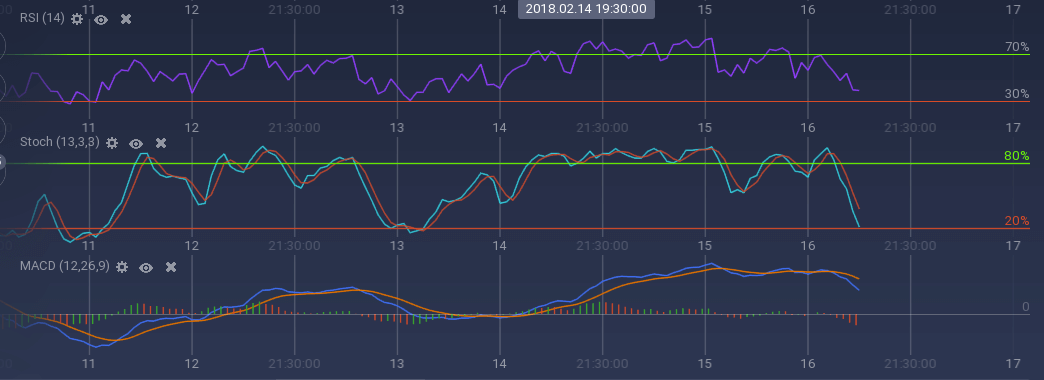
Task: Toggle RSI (14) indicator visibility eye
Action: tap(101, 19)
